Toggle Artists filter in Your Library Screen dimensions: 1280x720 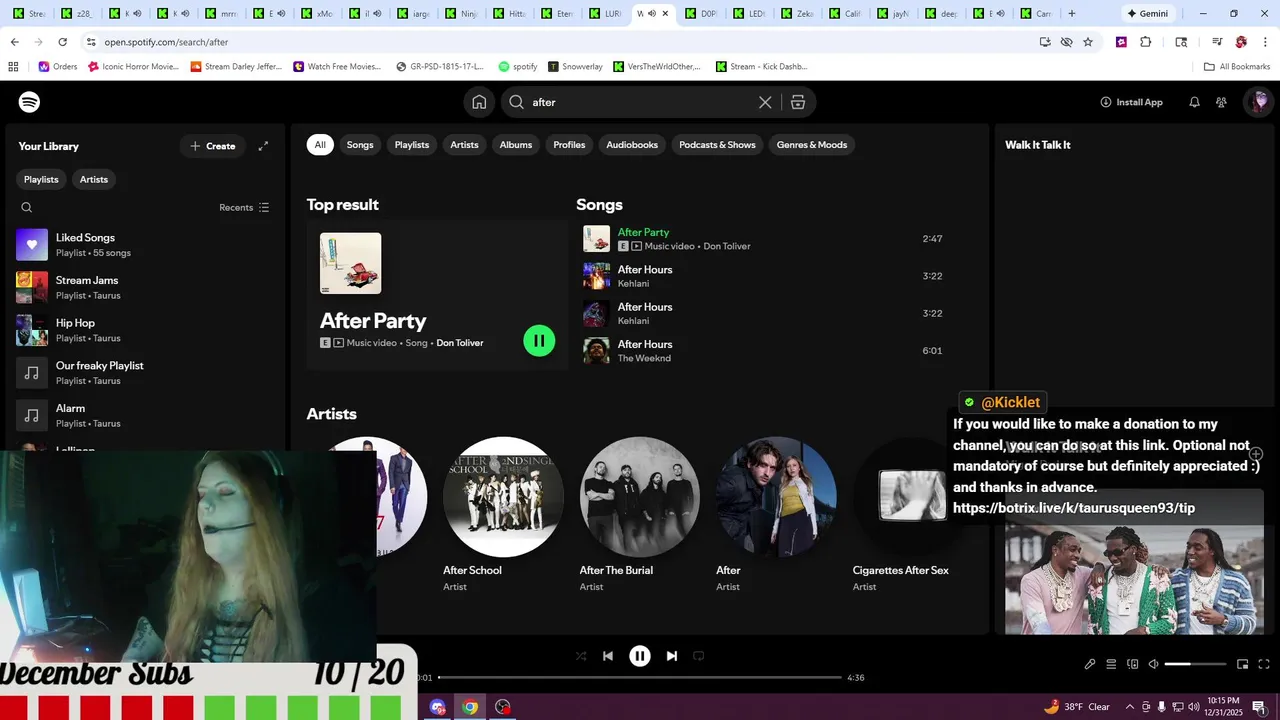coord(94,179)
